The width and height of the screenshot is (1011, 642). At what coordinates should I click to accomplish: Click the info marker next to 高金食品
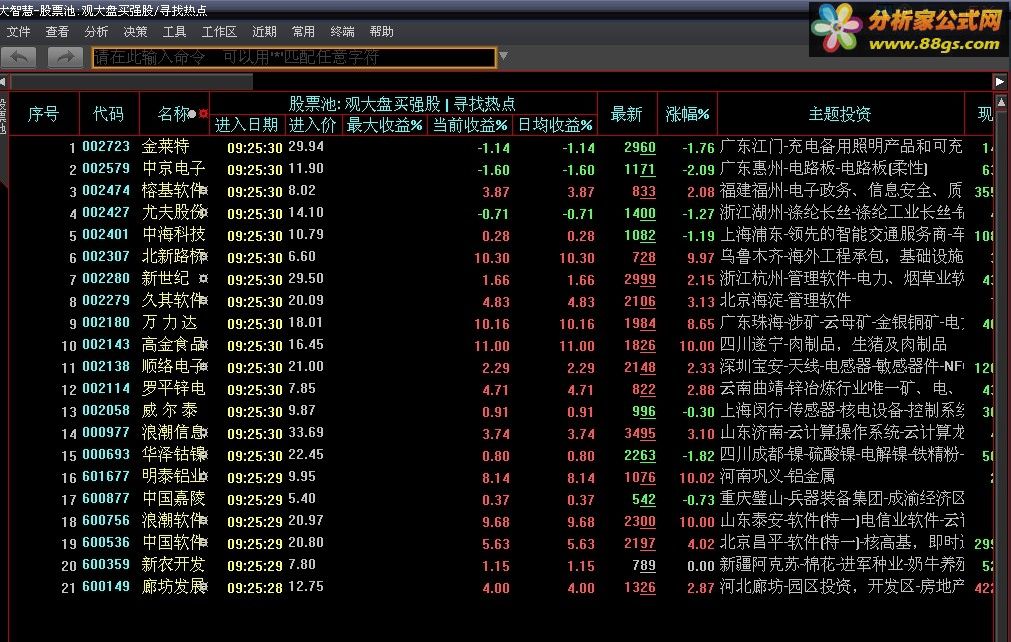coord(203,344)
